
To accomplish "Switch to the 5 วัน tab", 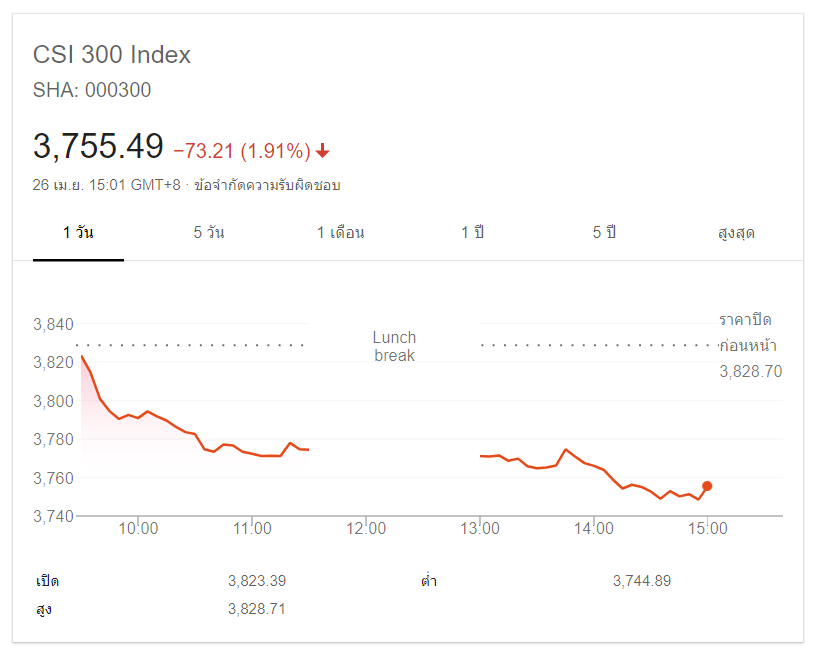I will pos(209,233).
